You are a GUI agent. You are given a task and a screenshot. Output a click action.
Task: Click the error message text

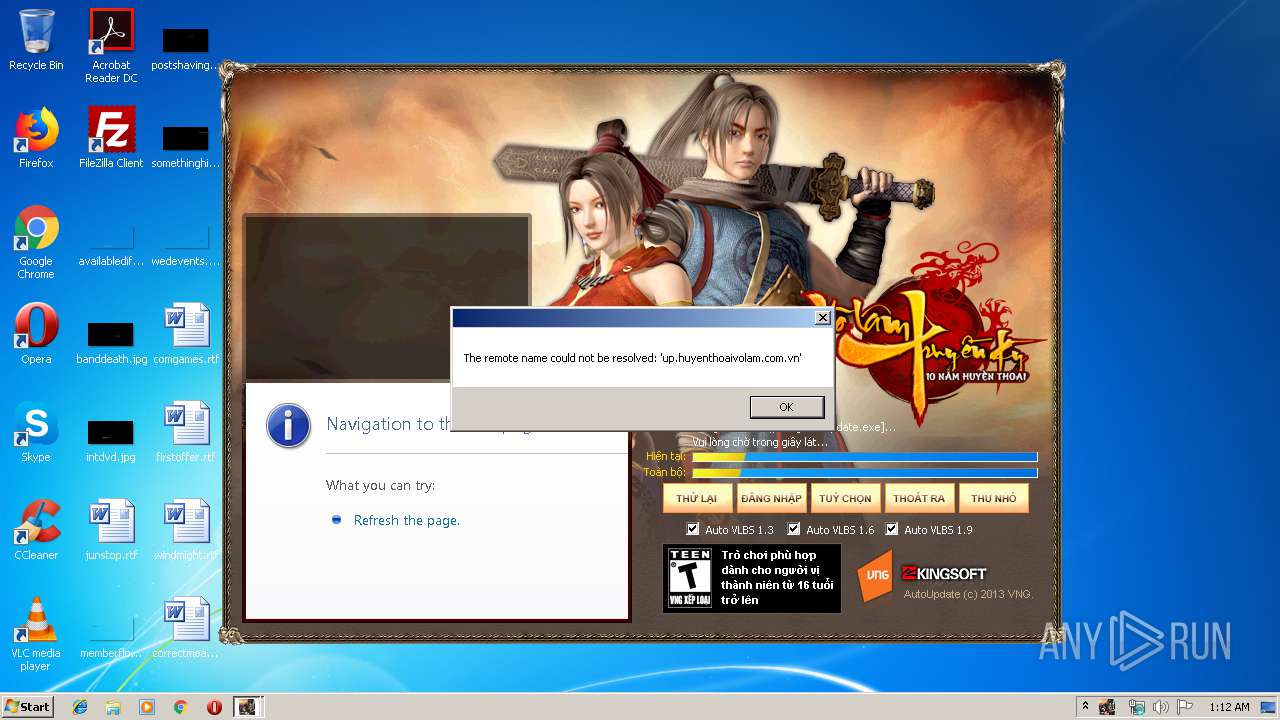[632, 358]
